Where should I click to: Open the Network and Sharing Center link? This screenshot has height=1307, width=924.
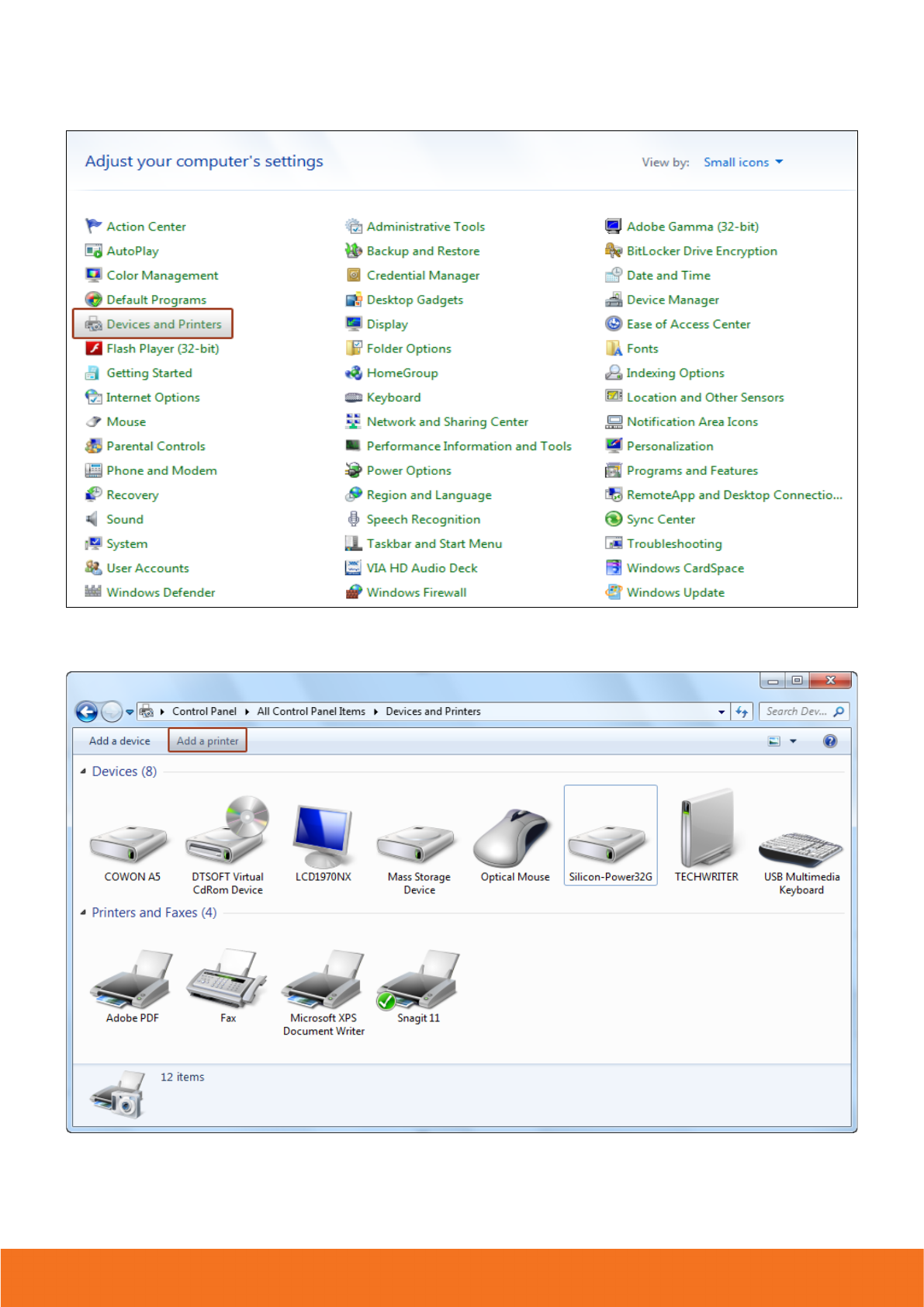pyautogui.click(x=447, y=422)
